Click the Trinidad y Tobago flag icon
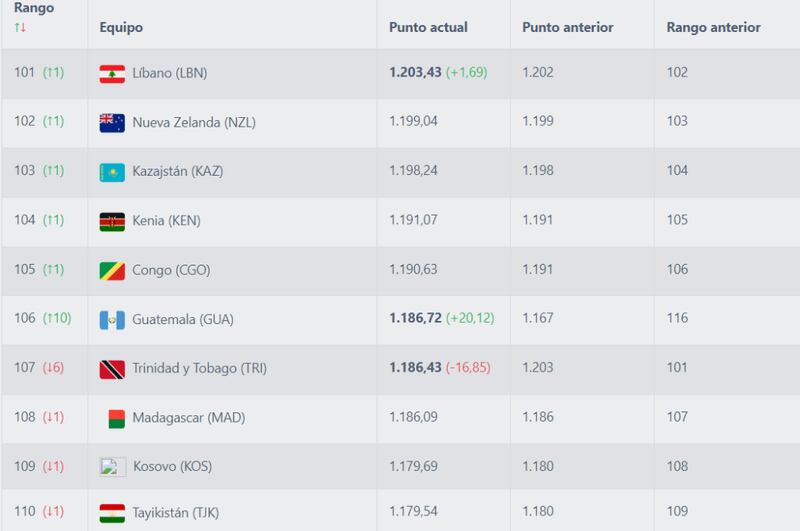 pyautogui.click(x=112, y=369)
